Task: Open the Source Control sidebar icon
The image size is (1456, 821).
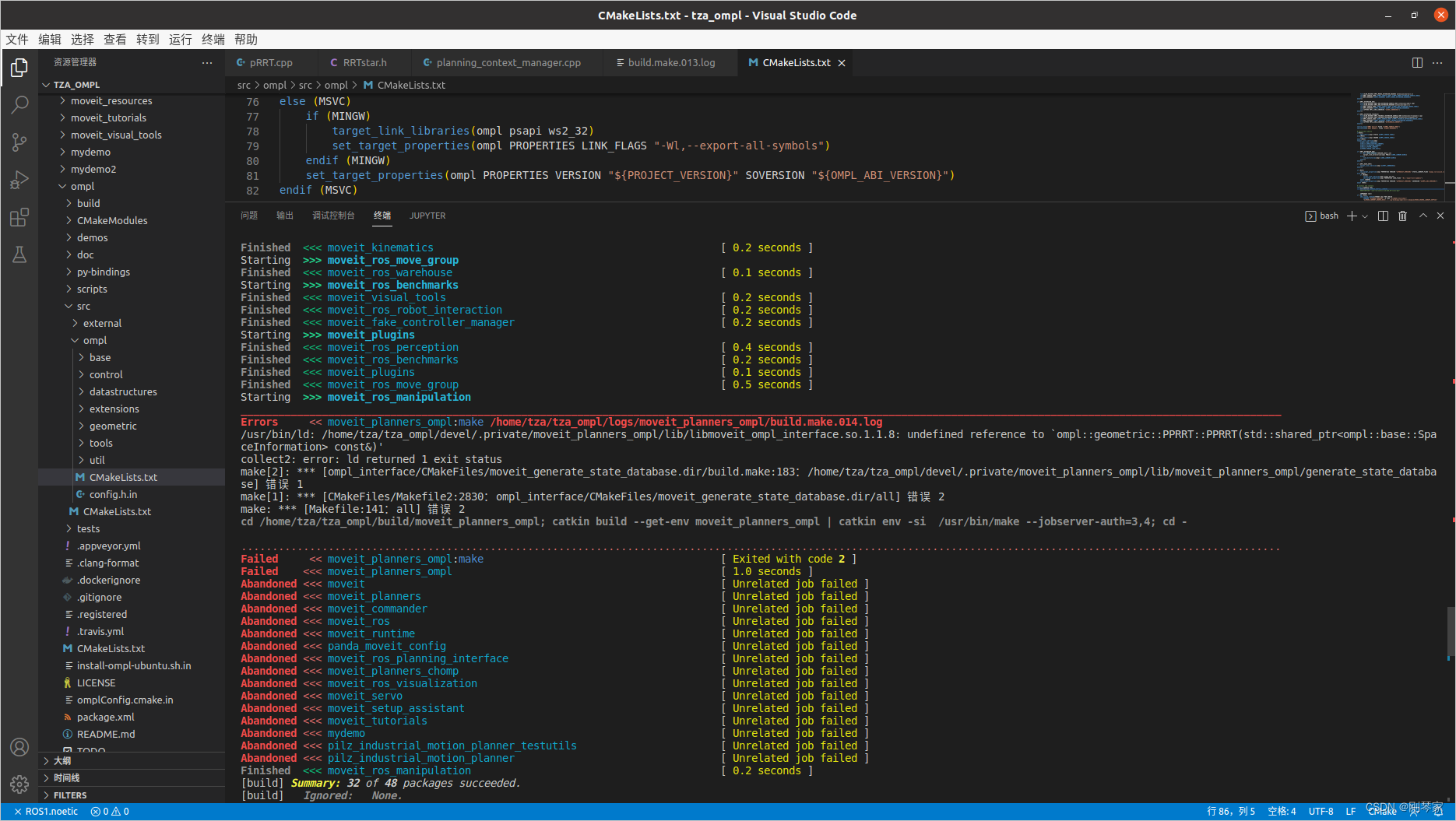Action: 19,142
